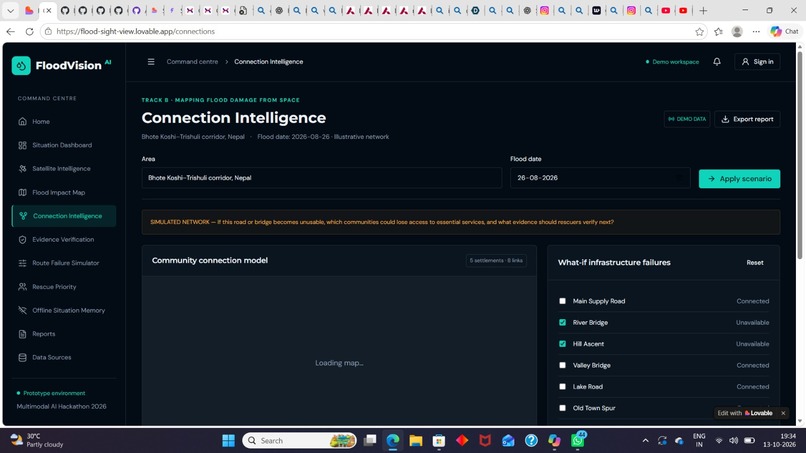This screenshot has height=453, width=806.
Task: Open browser settings ellipsis menu
Action: pyautogui.click(x=756, y=32)
